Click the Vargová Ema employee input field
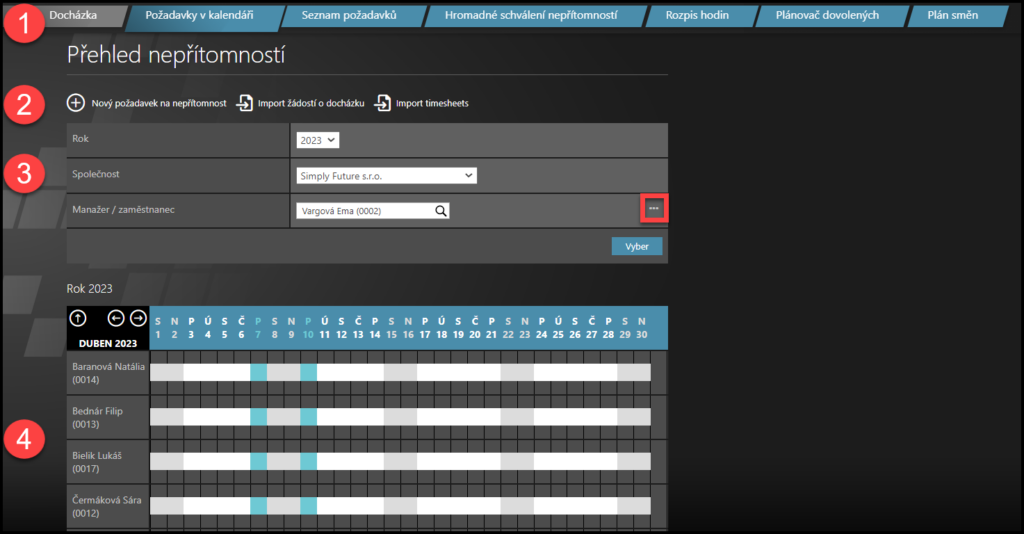The height and width of the screenshot is (534, 1024). 363,211
